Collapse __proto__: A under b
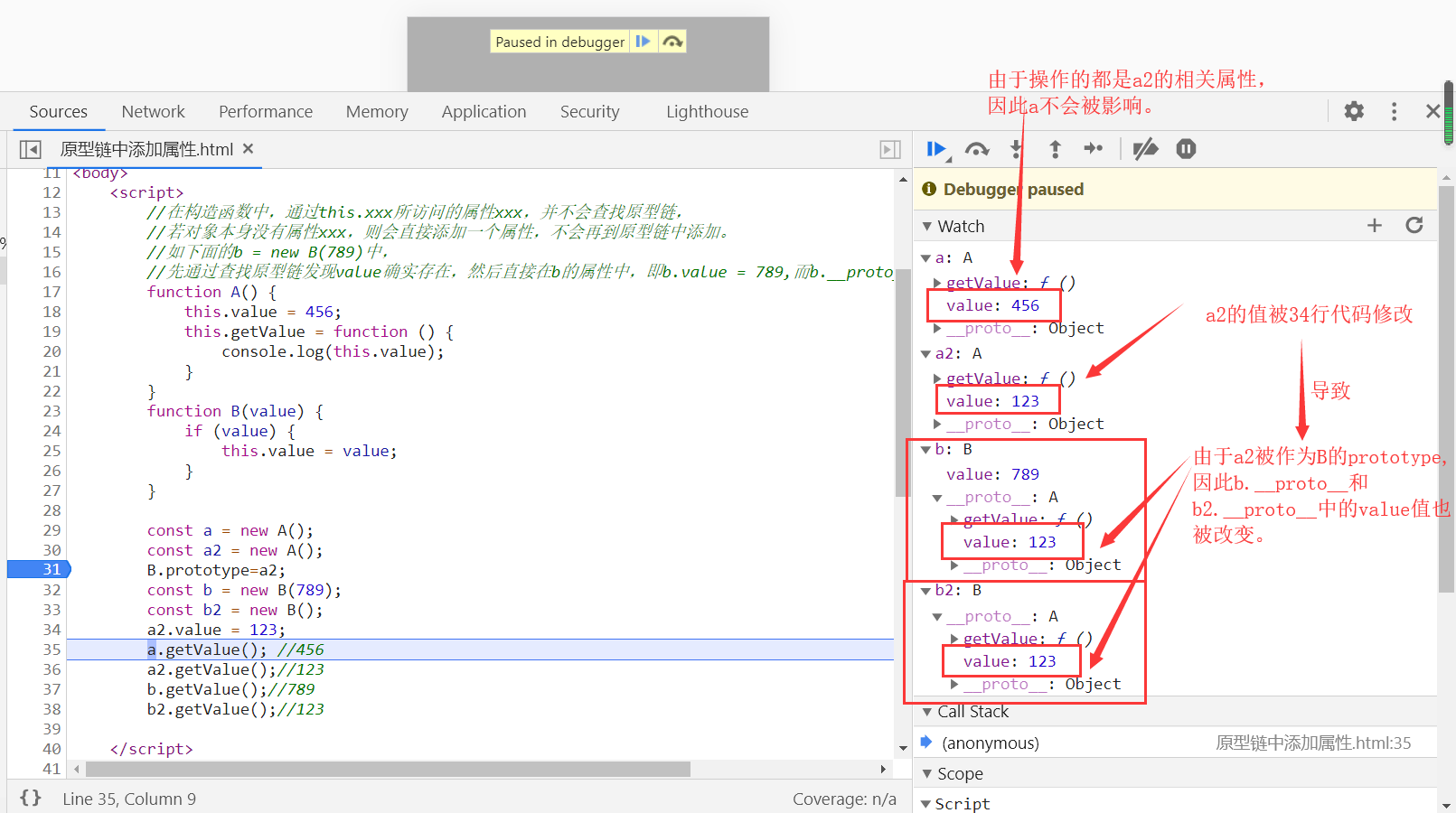1456x813 pixels. click(x=937, y=498)
